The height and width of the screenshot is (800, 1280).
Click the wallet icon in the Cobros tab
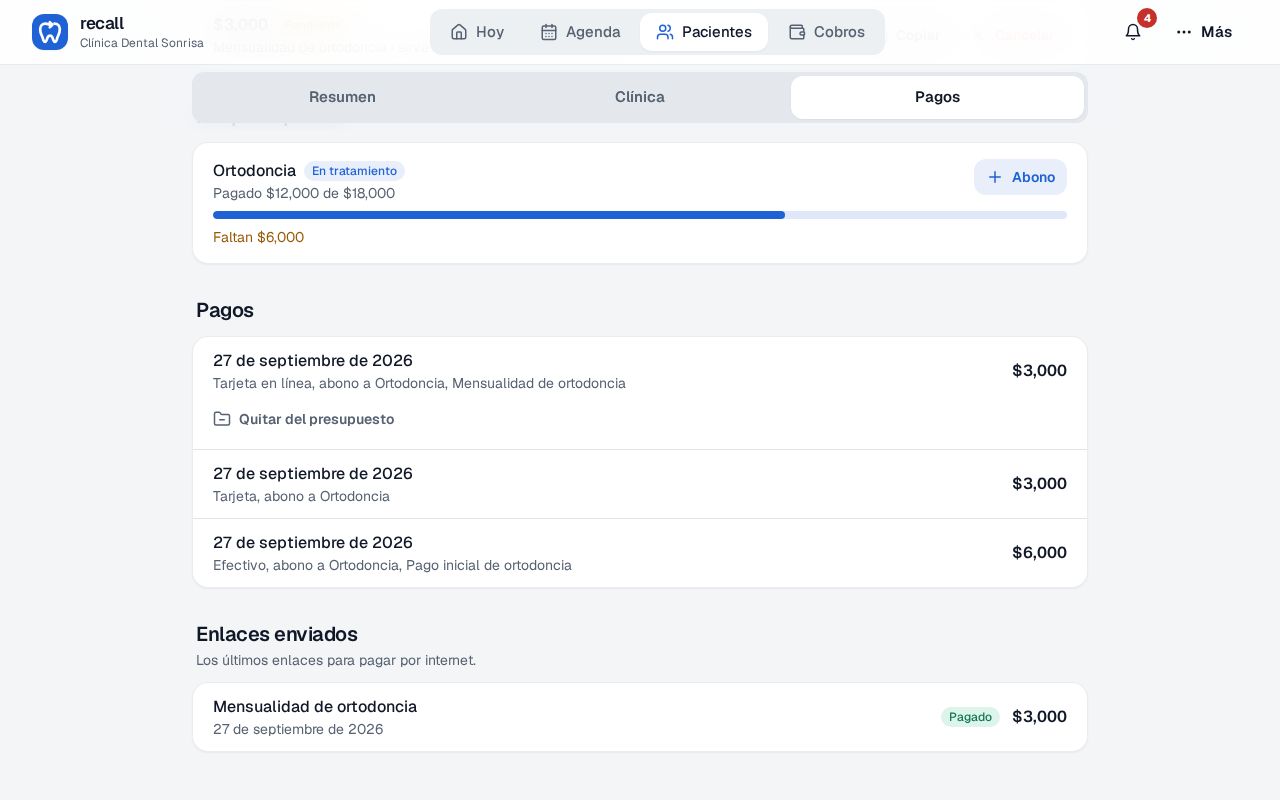(x=797, y=32)
